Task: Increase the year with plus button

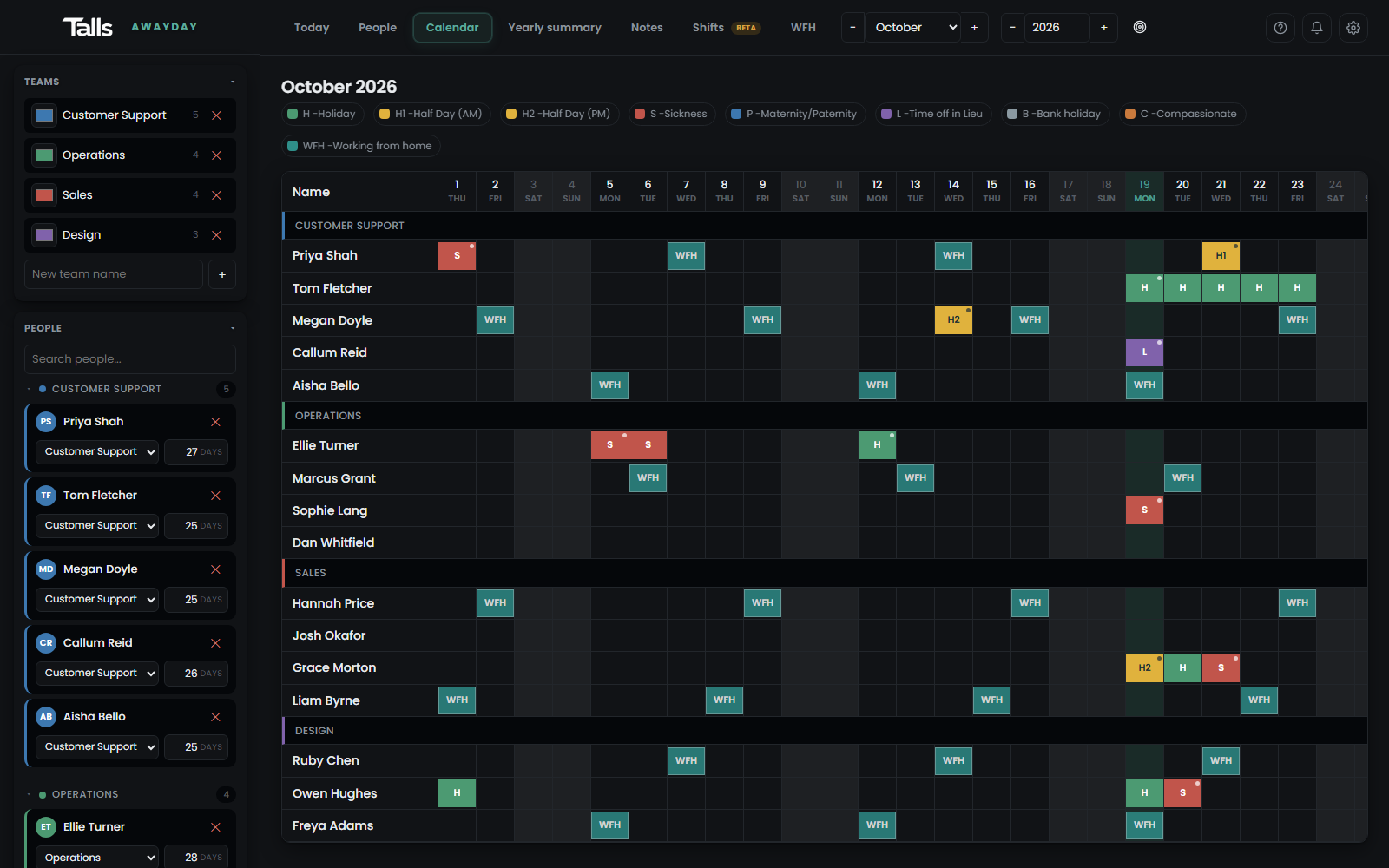Action: pyautogui.click(x=1104, y=28)
